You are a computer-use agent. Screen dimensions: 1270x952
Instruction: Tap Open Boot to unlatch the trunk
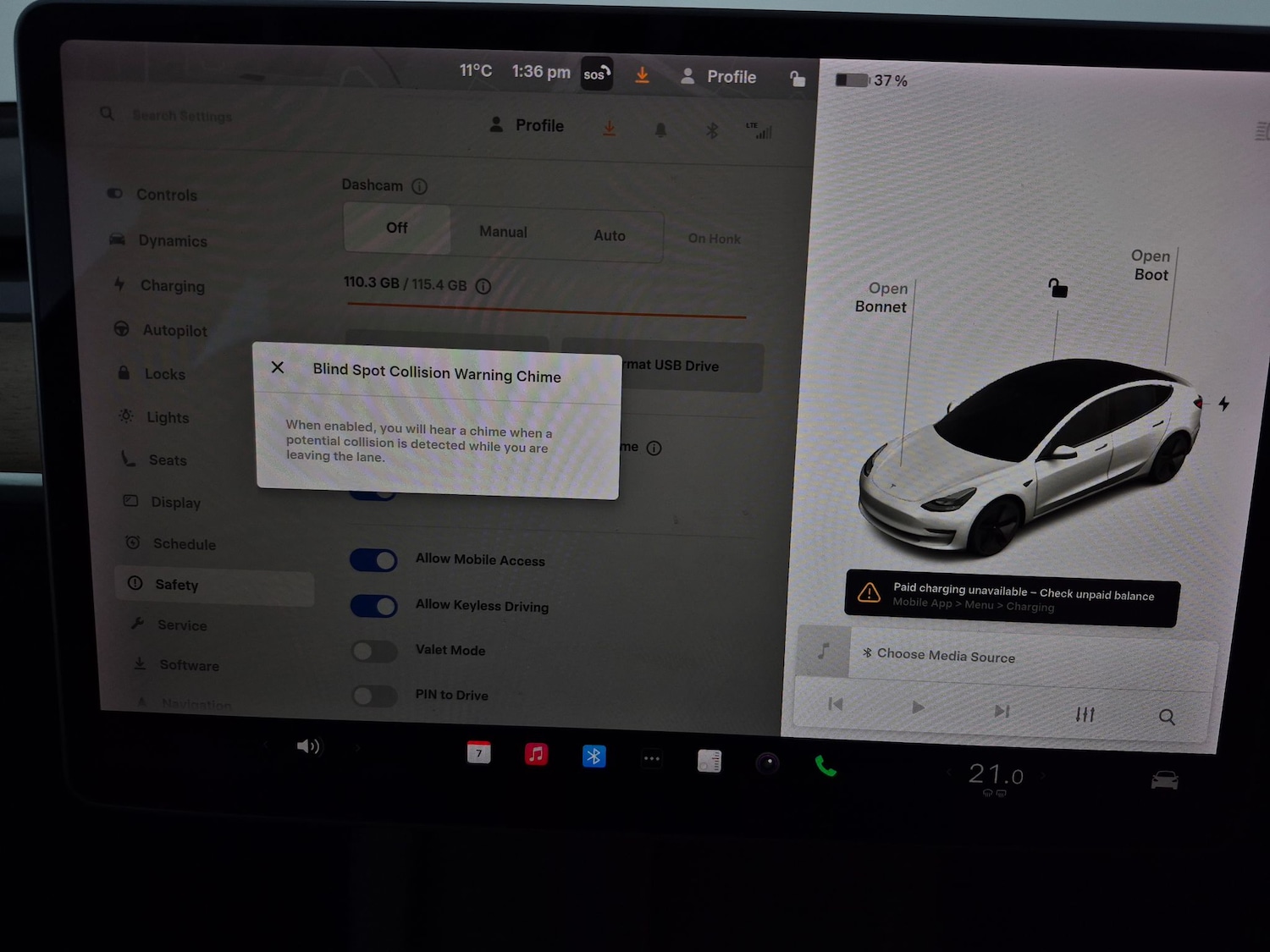(1151, 265)
